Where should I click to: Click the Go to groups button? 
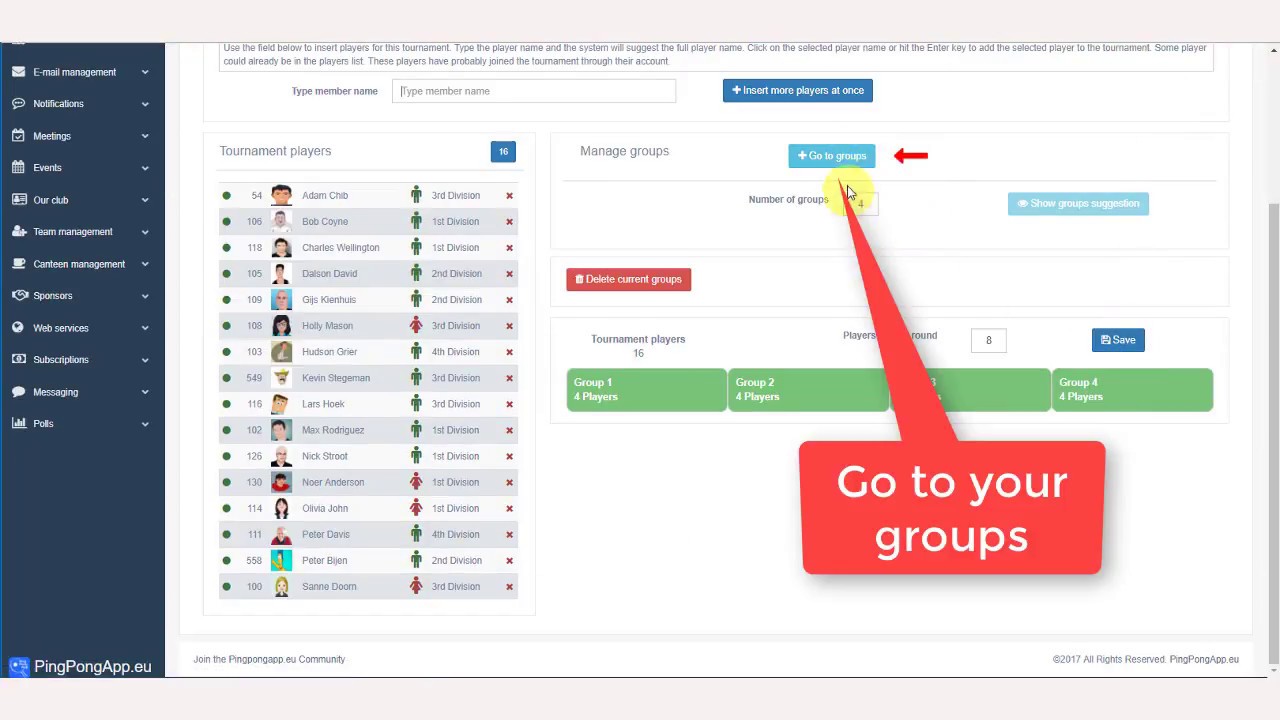(x=832, y=156)
